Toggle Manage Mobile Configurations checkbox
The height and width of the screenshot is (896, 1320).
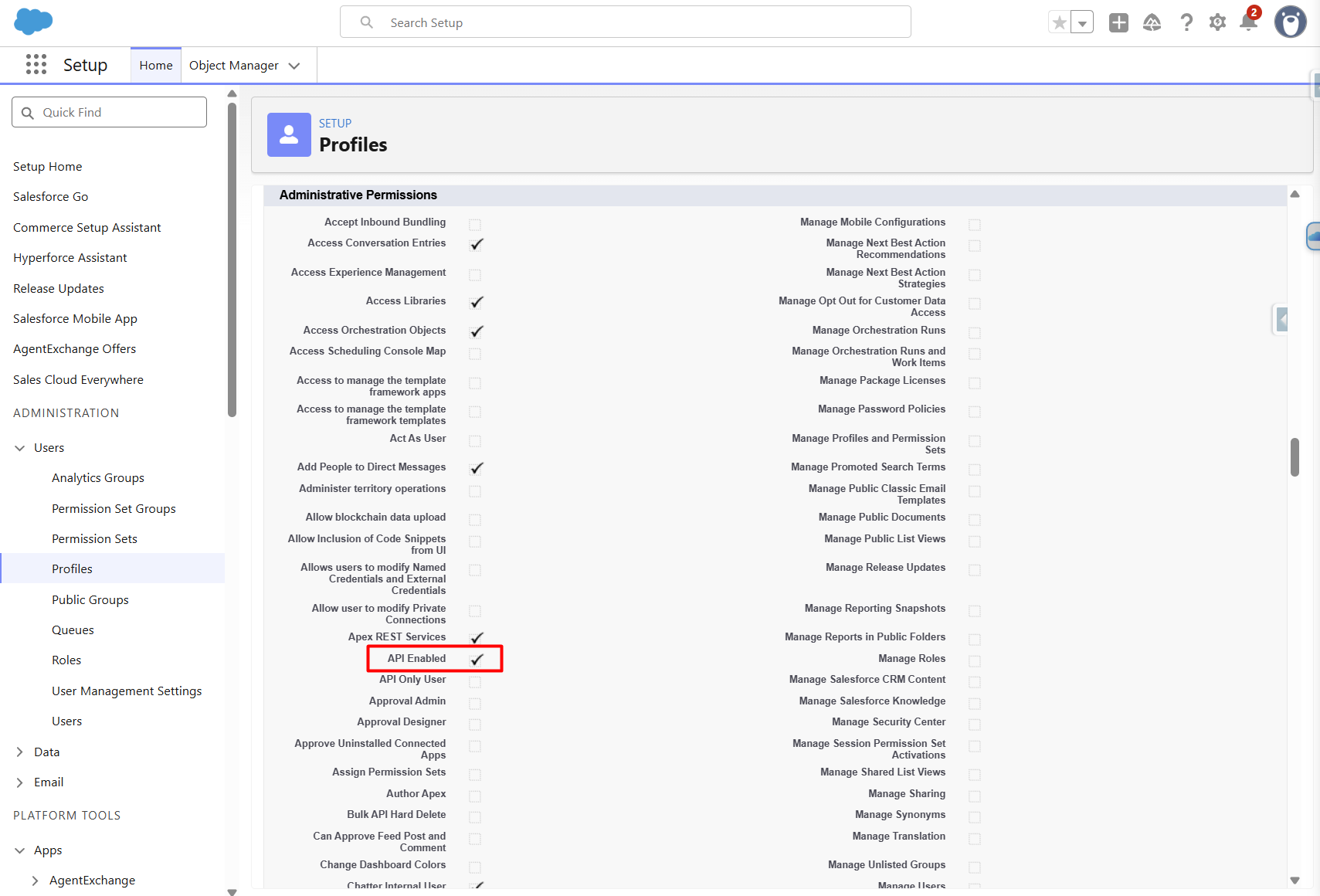click(975, 225)
